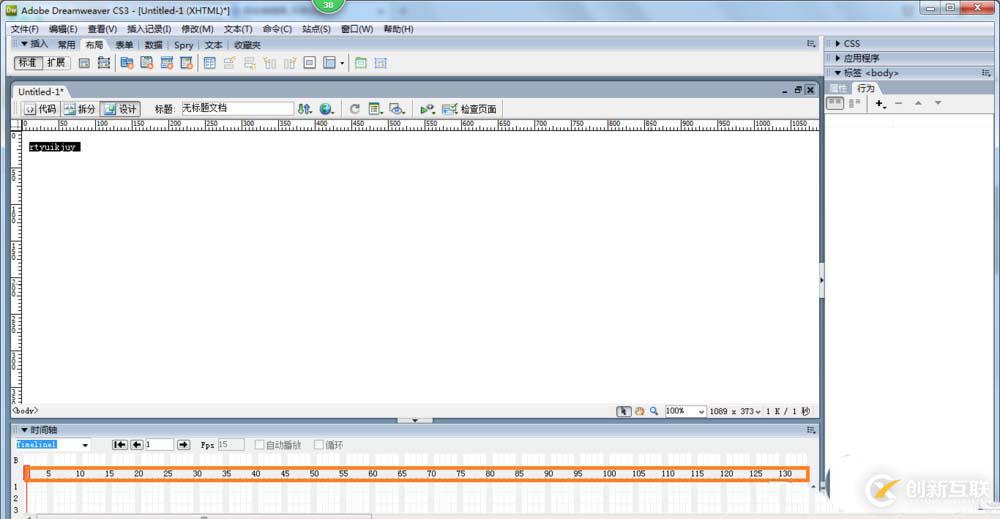This screenshot has height=519, width=1000.
Task: Click Insert Column to the Left icon
Action: [270, 63]
